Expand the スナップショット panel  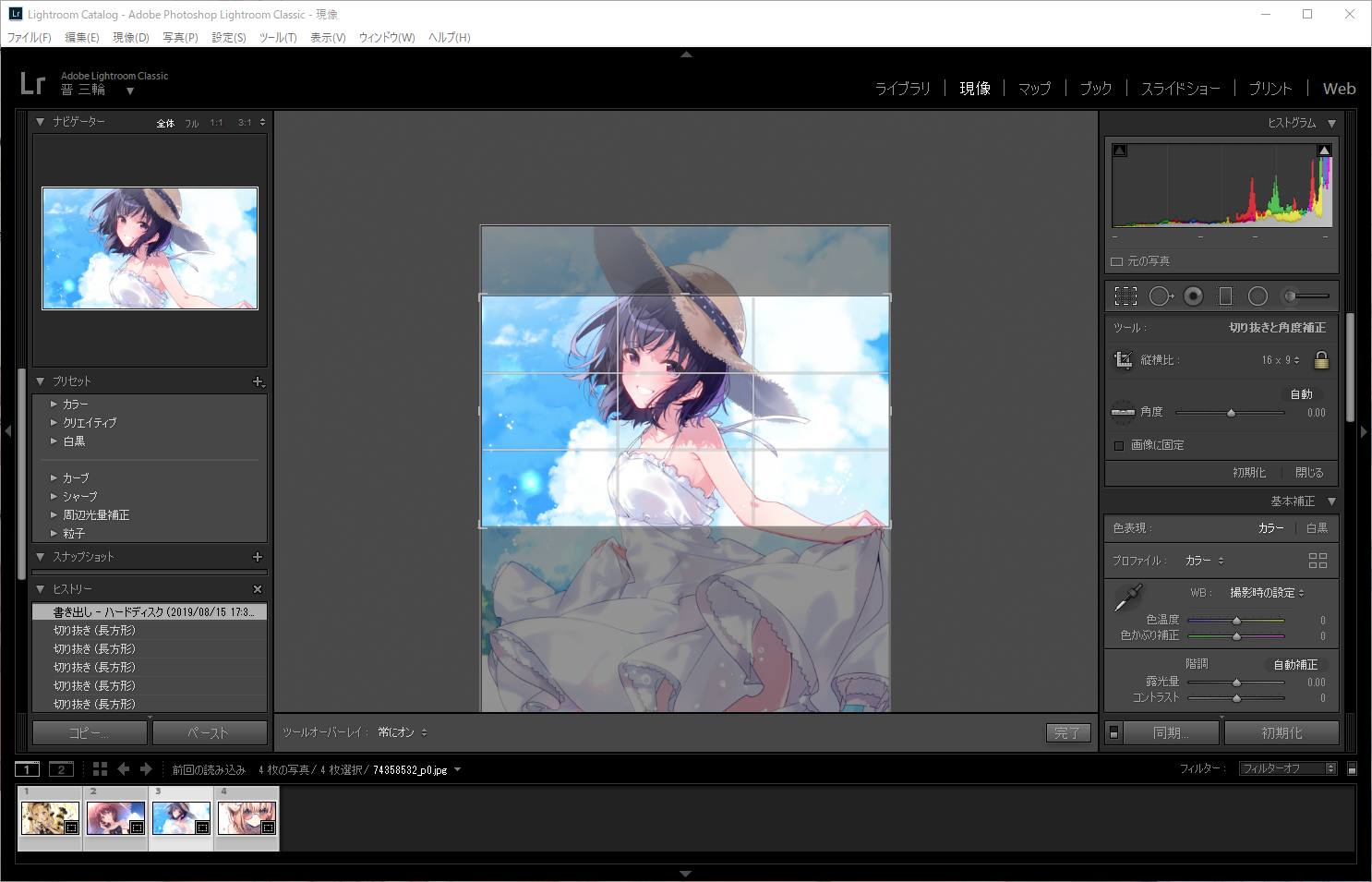coord(40,557)
